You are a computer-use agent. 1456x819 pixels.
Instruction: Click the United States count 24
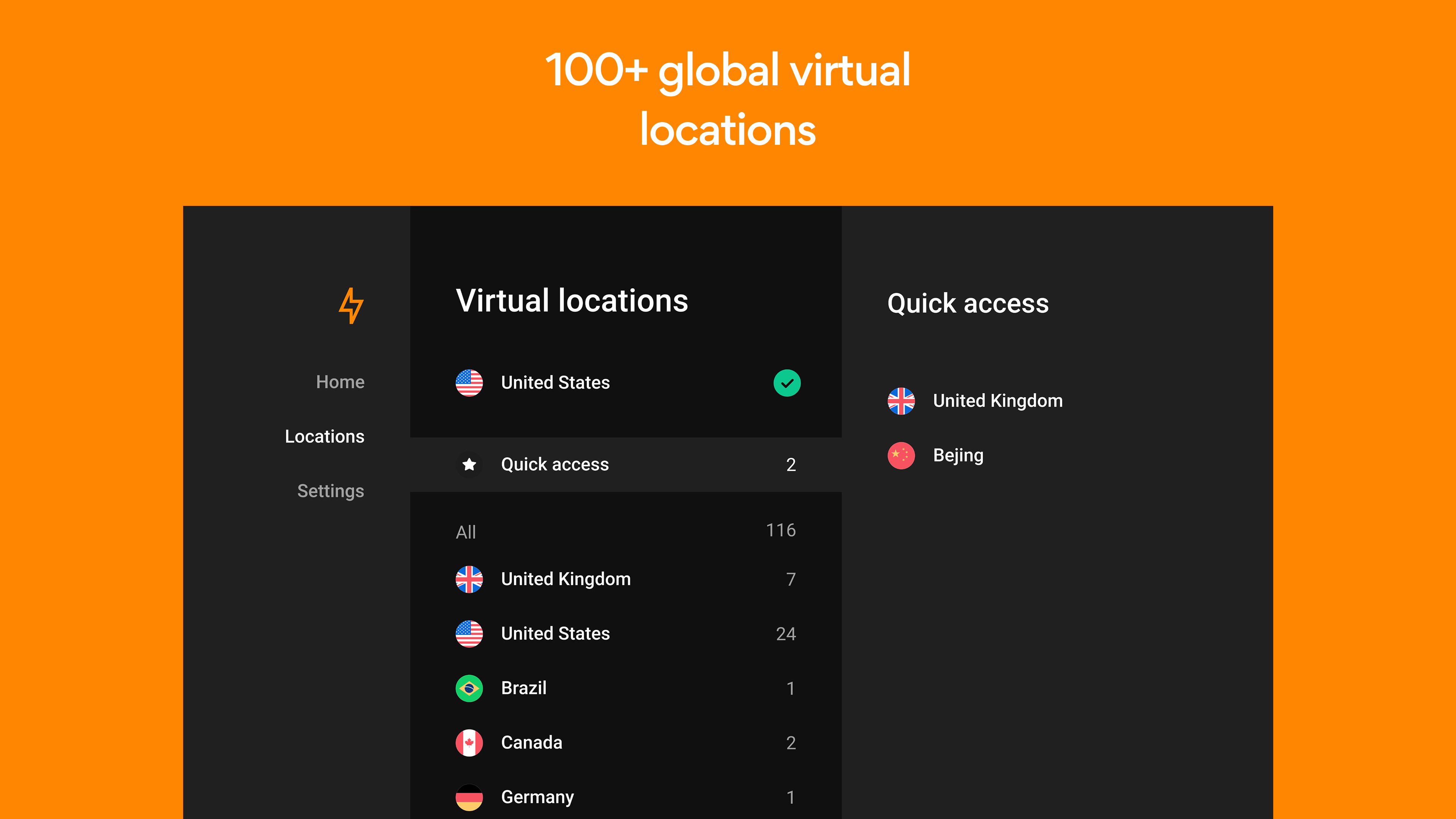pos(786,634)
